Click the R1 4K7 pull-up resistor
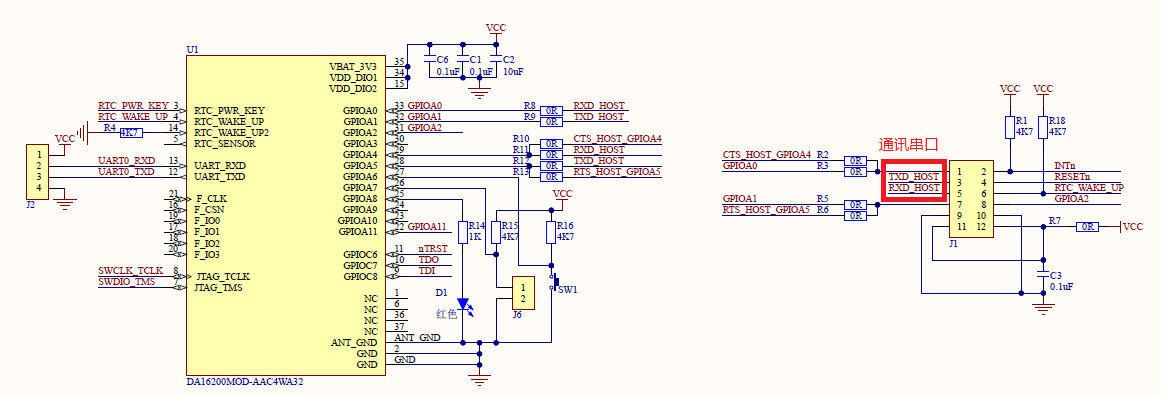Viewport: 1161px width, 397px height. point(1009,127)
